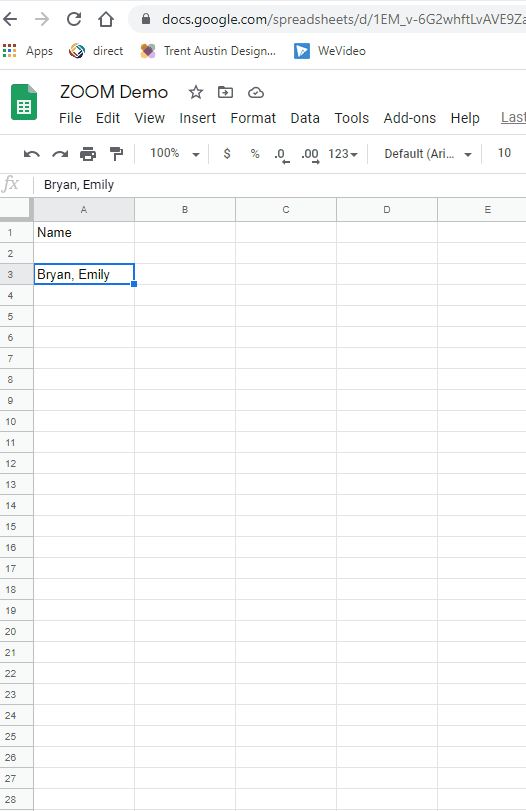The image size is (526, 811).
Task: Select column D header
Action: pyautogui.click(x=387, y=209)
